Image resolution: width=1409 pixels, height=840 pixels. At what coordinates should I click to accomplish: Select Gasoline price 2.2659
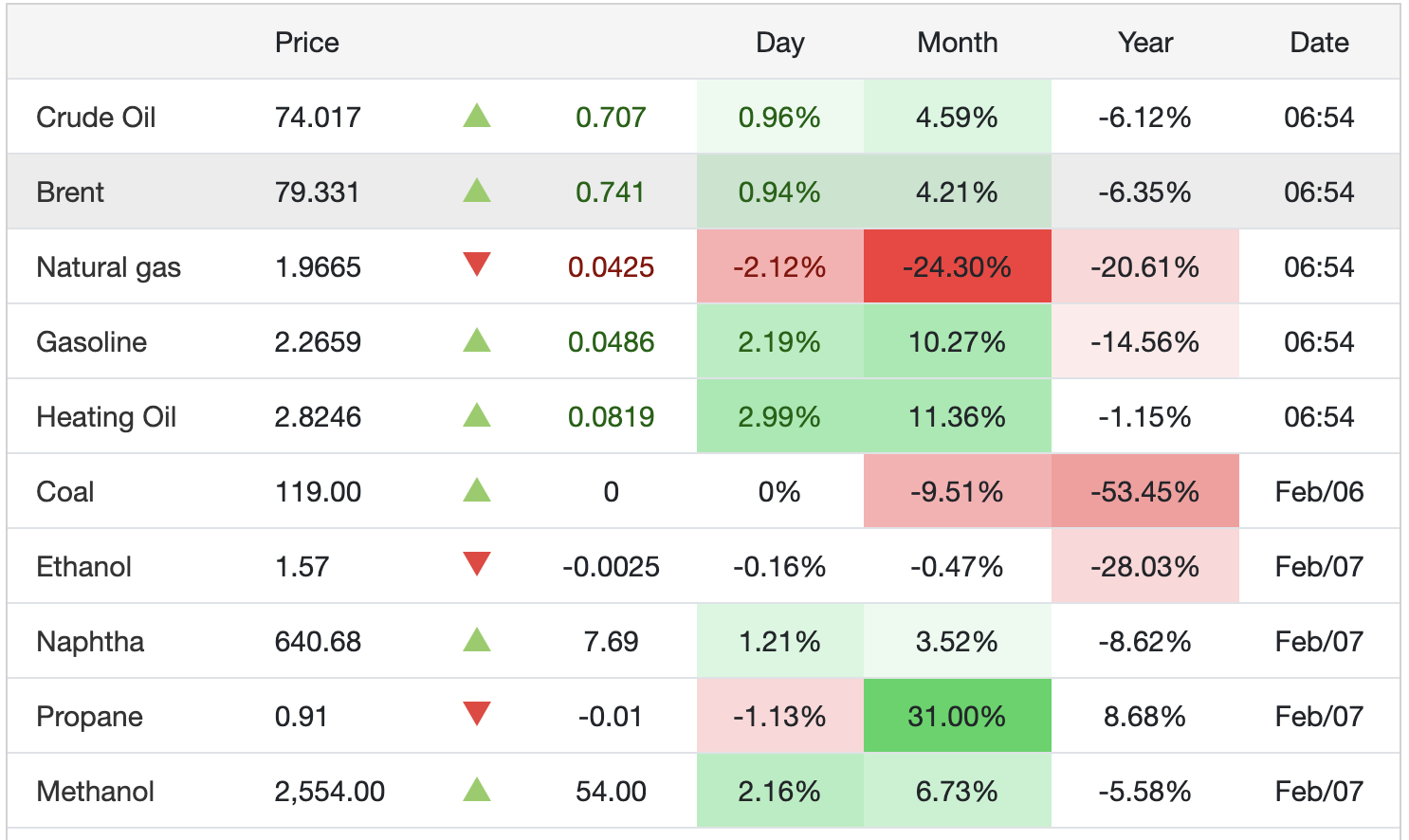[318, 342]
